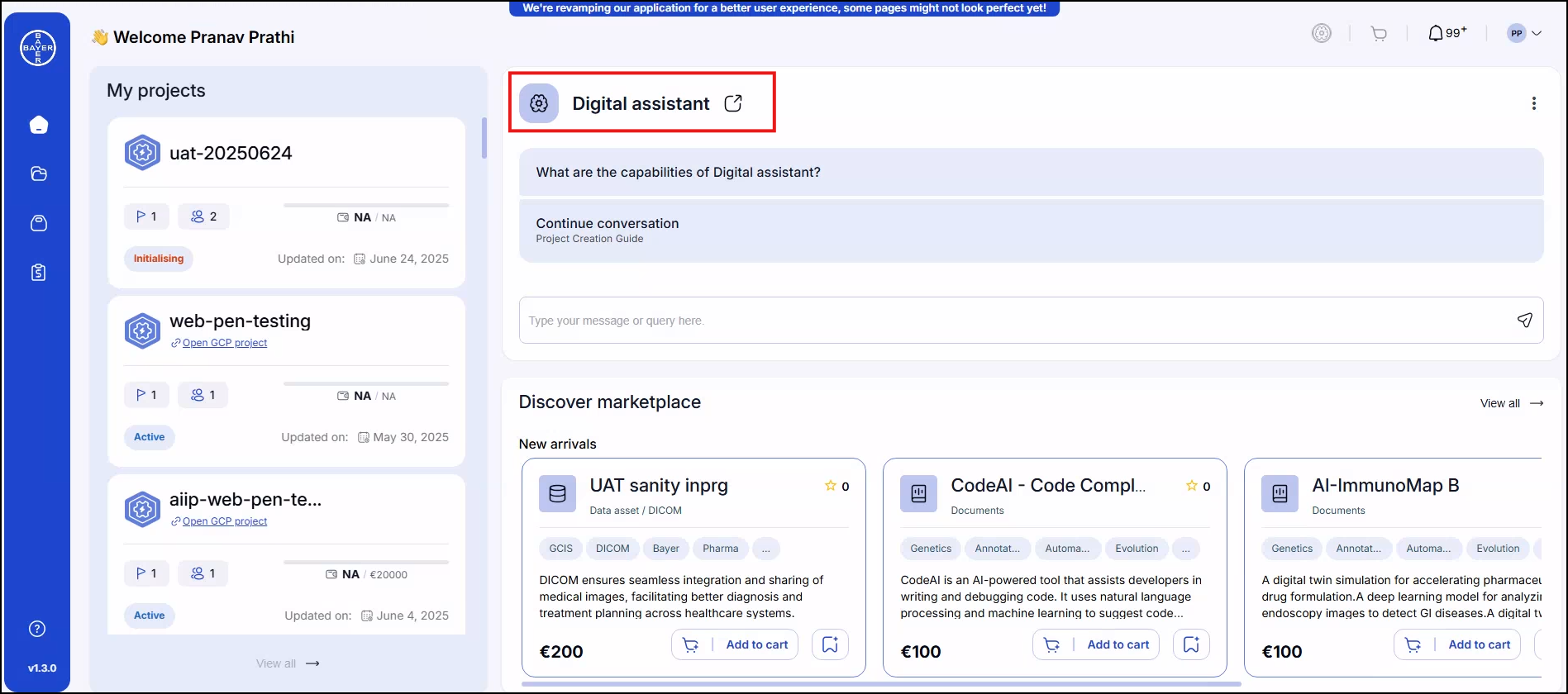Click the CodeAI document icon

[918, 494]
